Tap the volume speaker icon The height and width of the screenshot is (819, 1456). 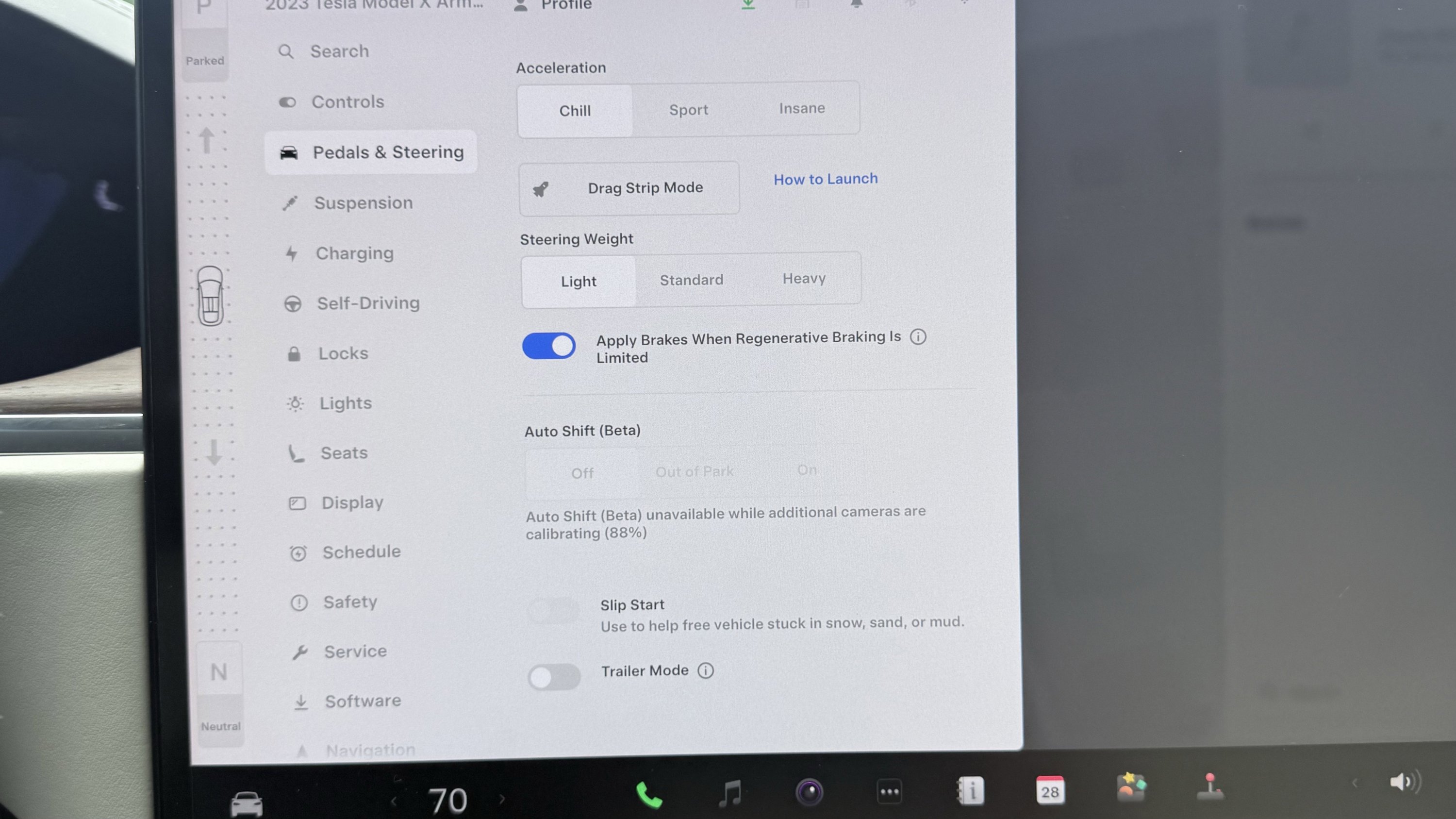[1404, 782]
